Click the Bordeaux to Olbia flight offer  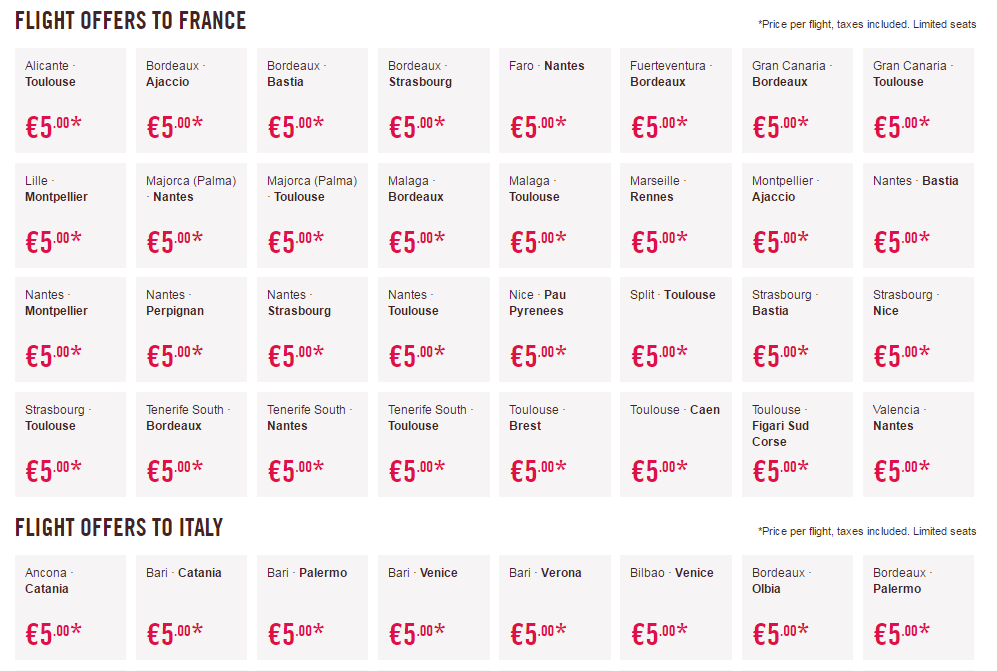pyautogui.click(x=797, y=607)
